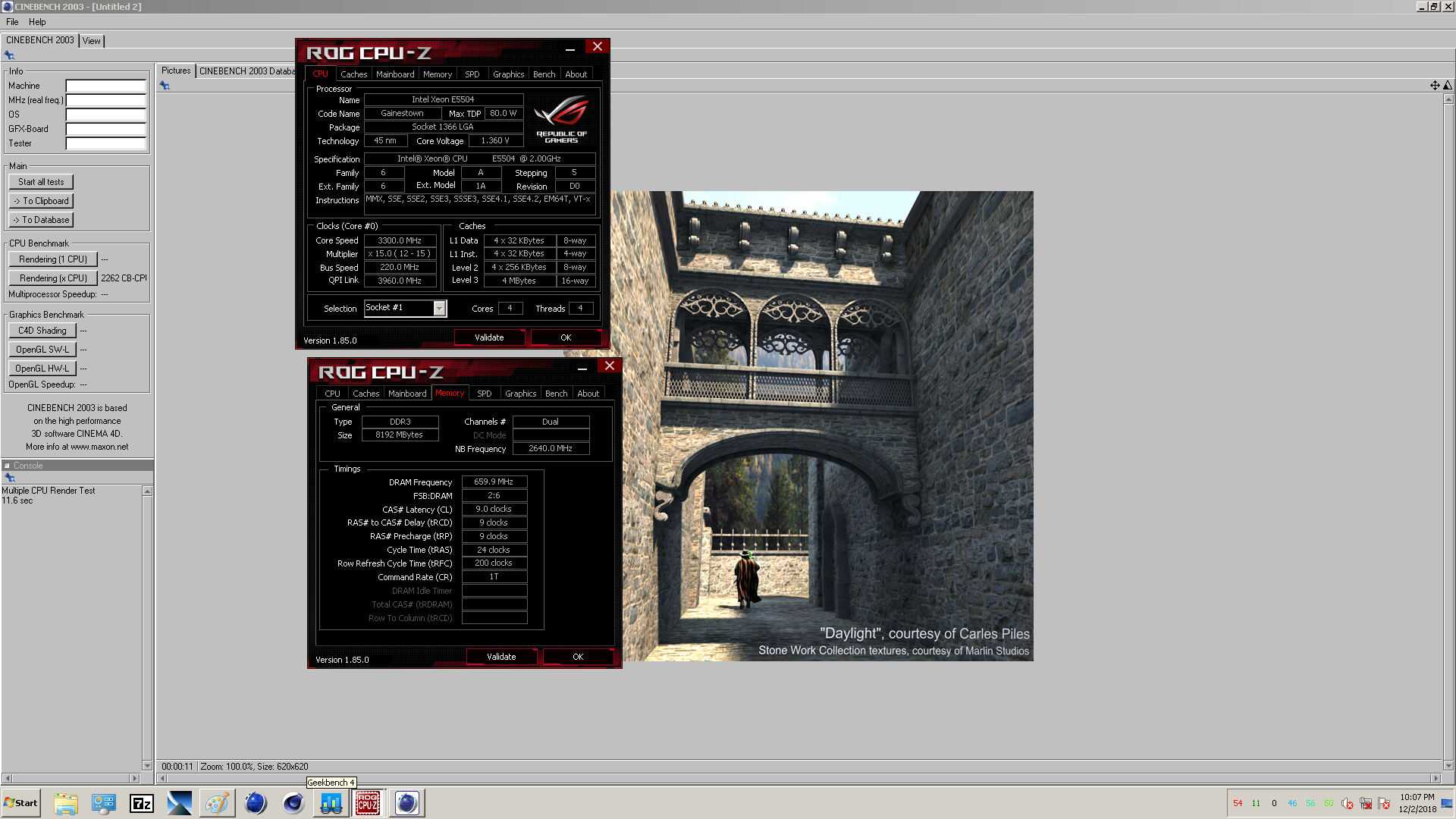Screen dimensions: 1456x819
Task: Click OK in the upper CPU-Z window
Action: [566, 337]
